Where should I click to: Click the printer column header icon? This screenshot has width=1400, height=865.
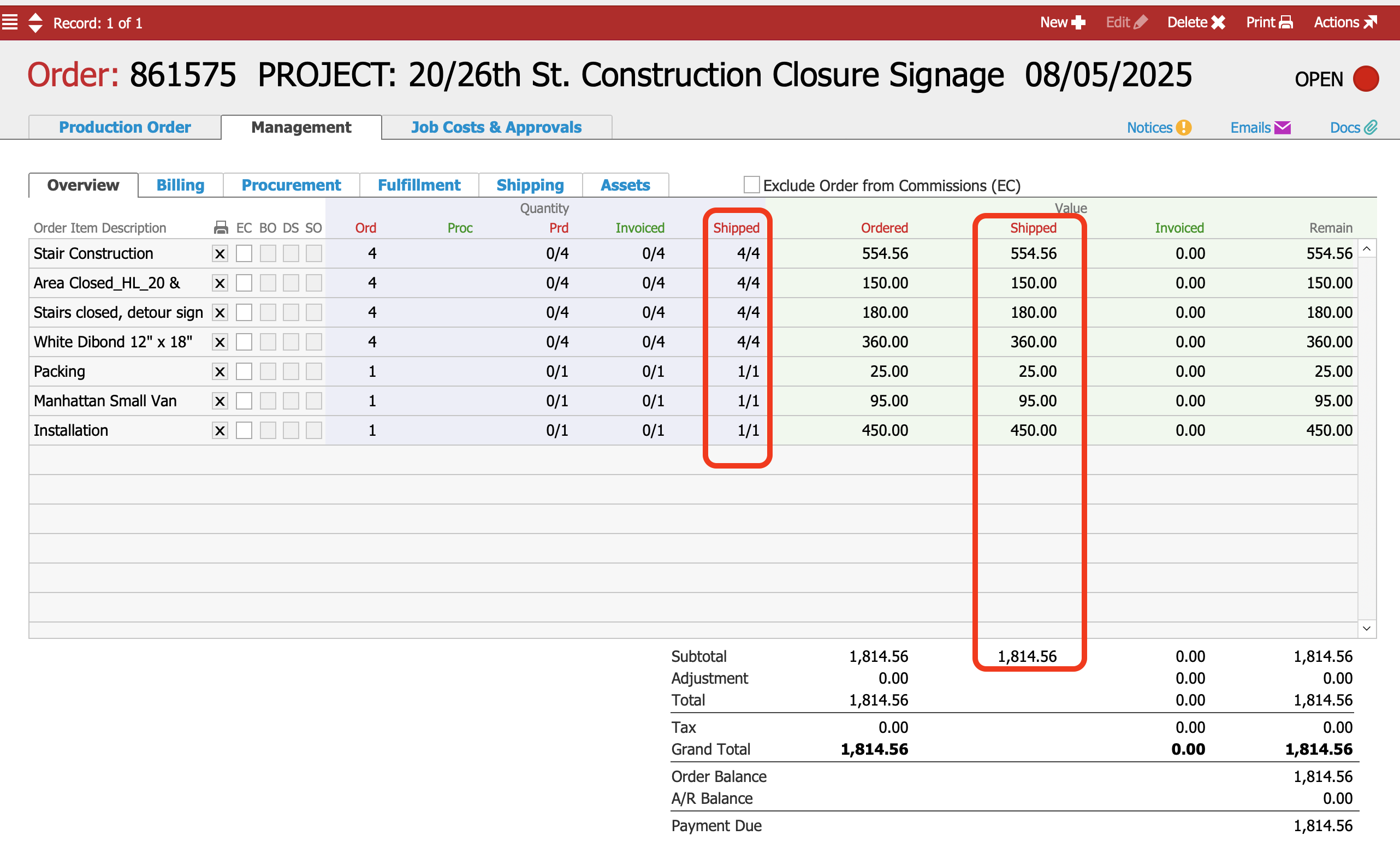pos(221,228)
